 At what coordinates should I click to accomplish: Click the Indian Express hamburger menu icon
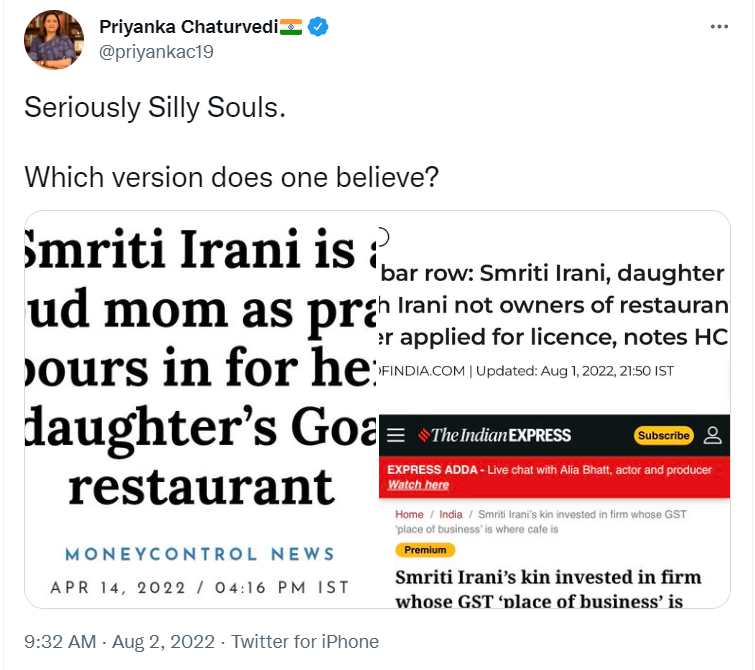coord(396,435)
